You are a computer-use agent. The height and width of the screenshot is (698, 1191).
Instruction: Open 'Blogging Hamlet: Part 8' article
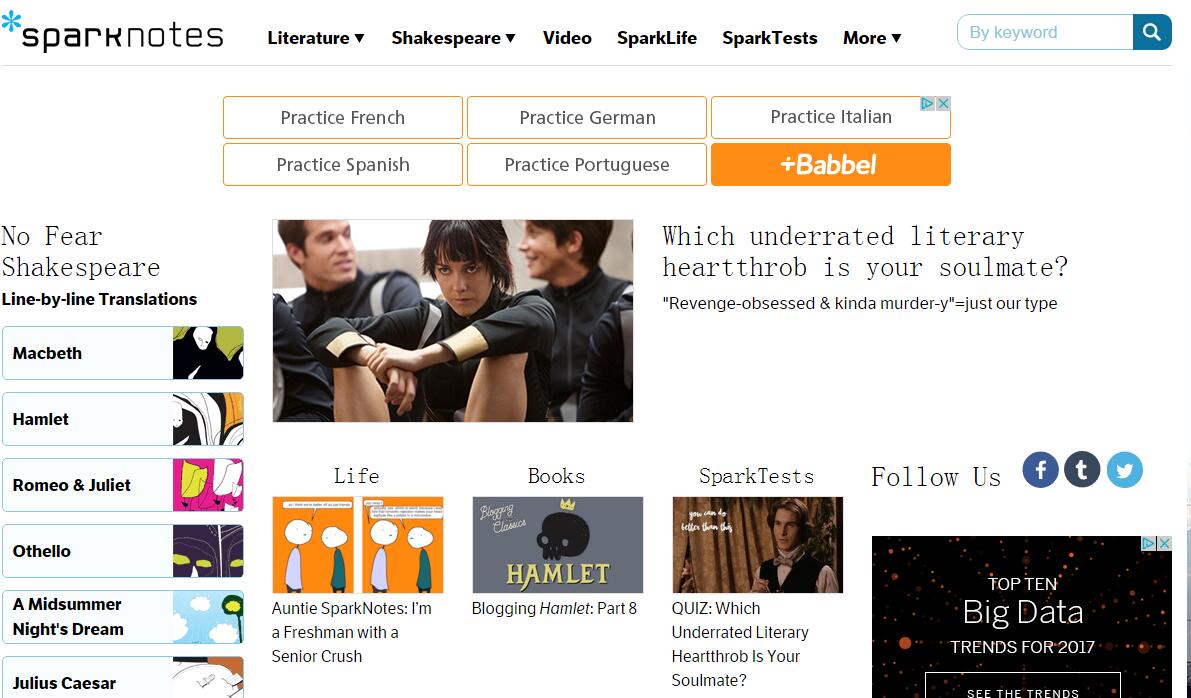point(554,608)
